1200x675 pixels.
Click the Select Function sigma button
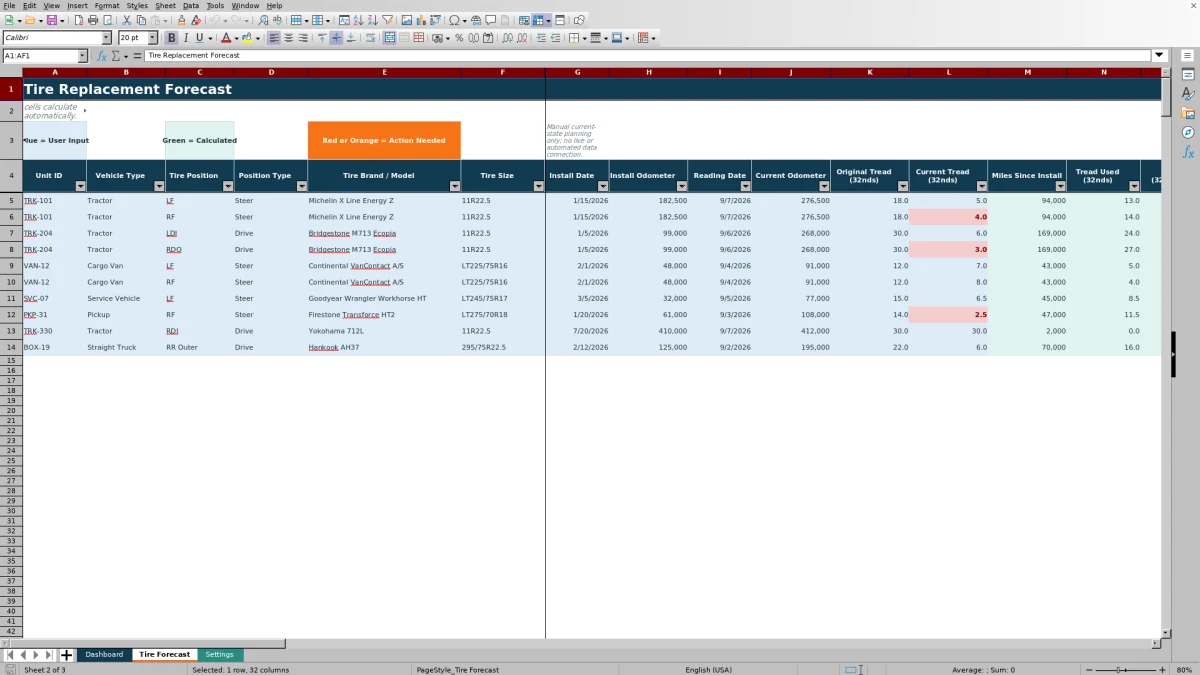point(115,56)
